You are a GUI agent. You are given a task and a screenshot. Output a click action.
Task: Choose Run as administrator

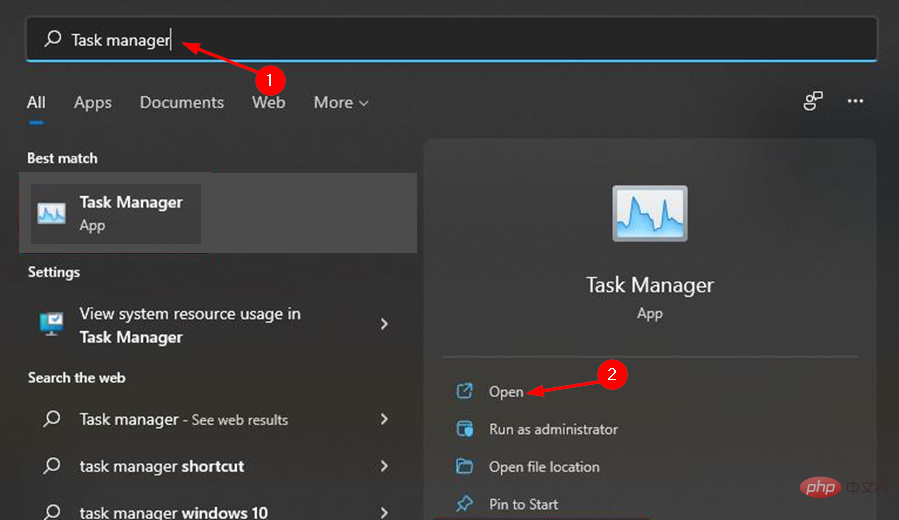pos(553,429)
